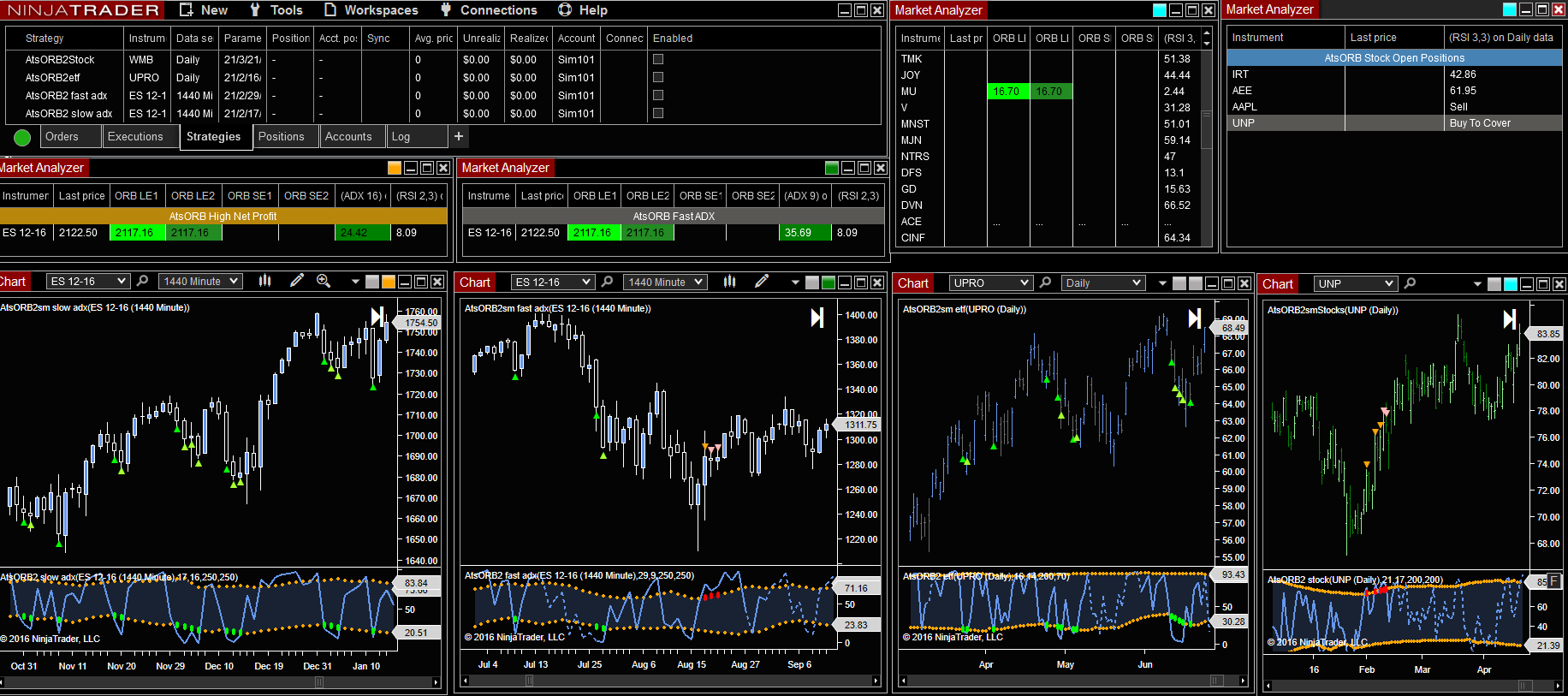Enable the AtsORB2 fast adx strategy checkbox
This screenshot has width=1568, height=696.
pyautogui.click(x=658, y=95)
